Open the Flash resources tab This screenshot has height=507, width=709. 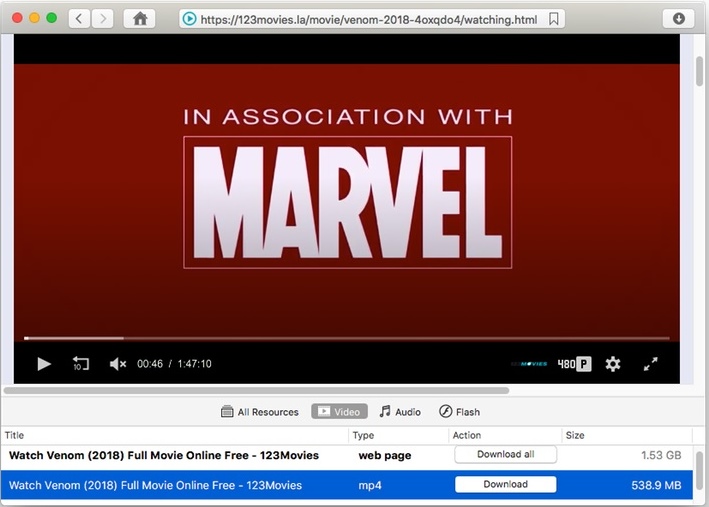(459, 412)
